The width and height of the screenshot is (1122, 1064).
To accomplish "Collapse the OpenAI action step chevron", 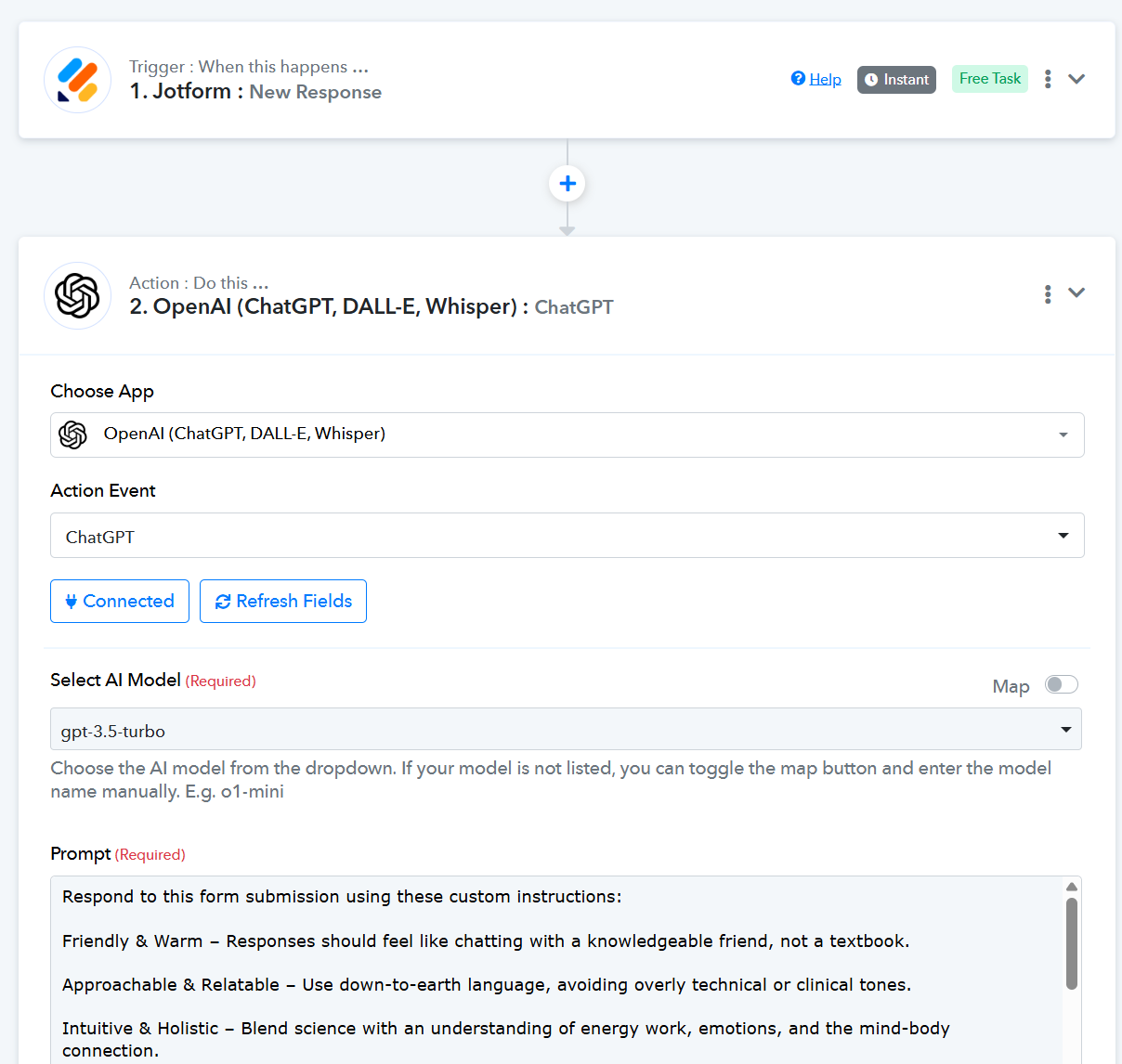I will pyautogui.click(x=1076, y=293).
